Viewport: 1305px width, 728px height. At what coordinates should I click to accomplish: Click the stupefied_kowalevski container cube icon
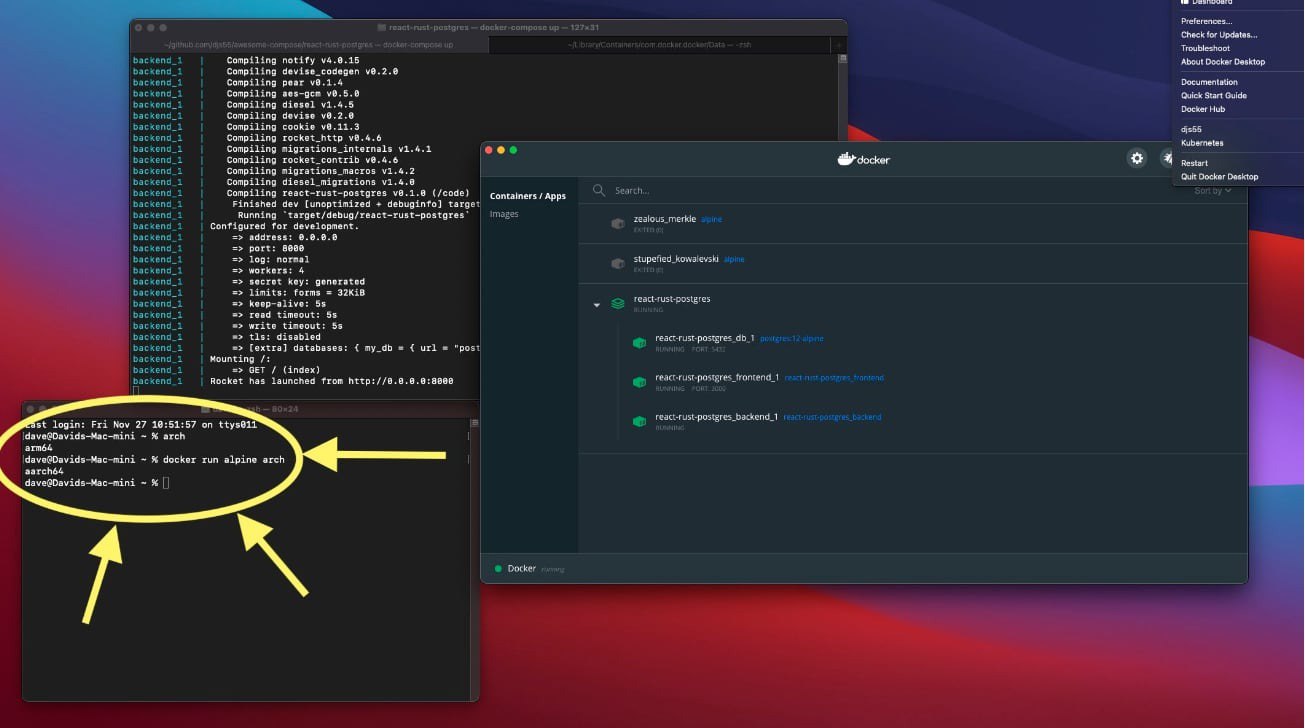click(618, 263)
